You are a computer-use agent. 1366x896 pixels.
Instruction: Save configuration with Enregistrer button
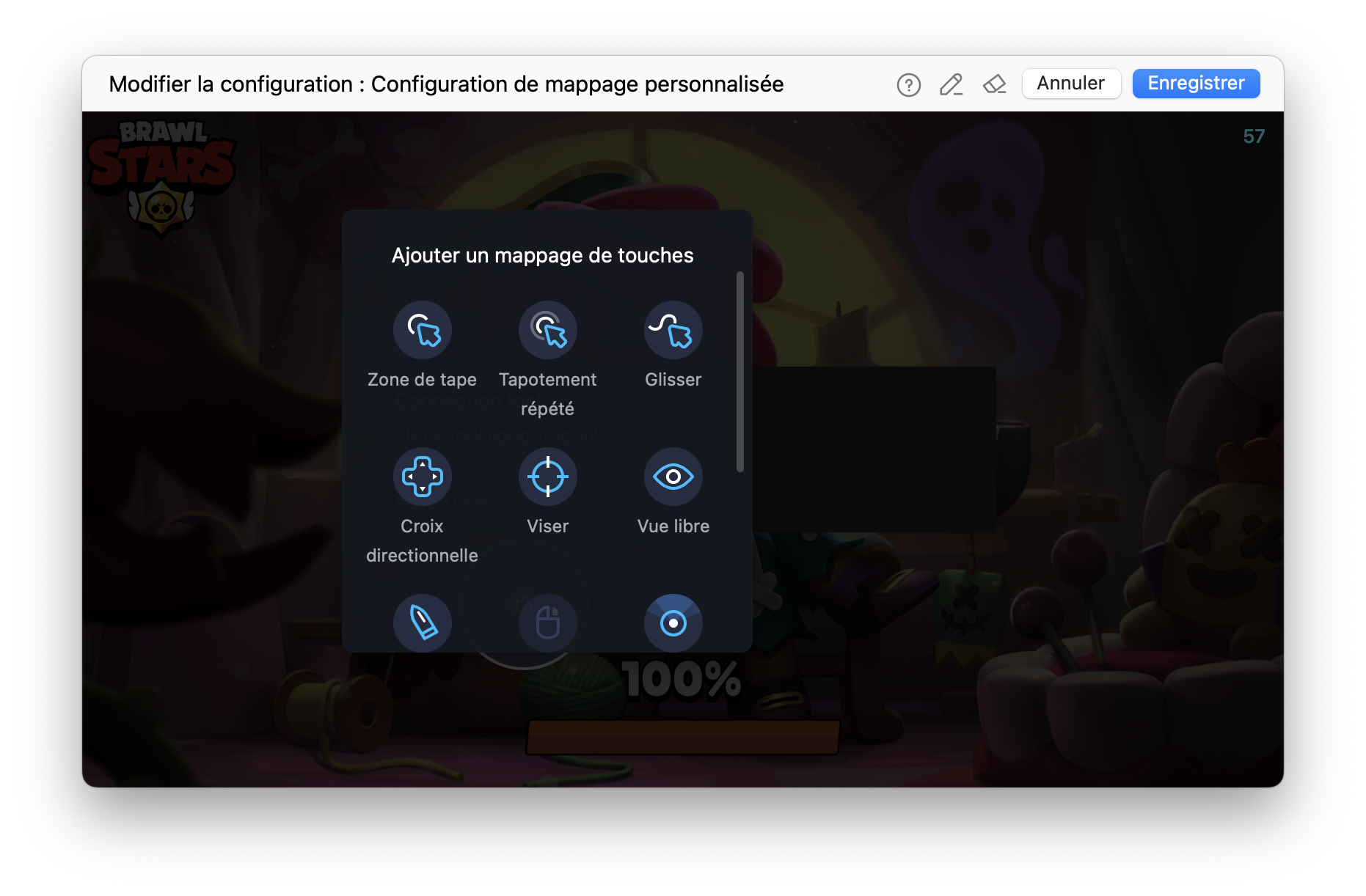[x=1196, y=84]
